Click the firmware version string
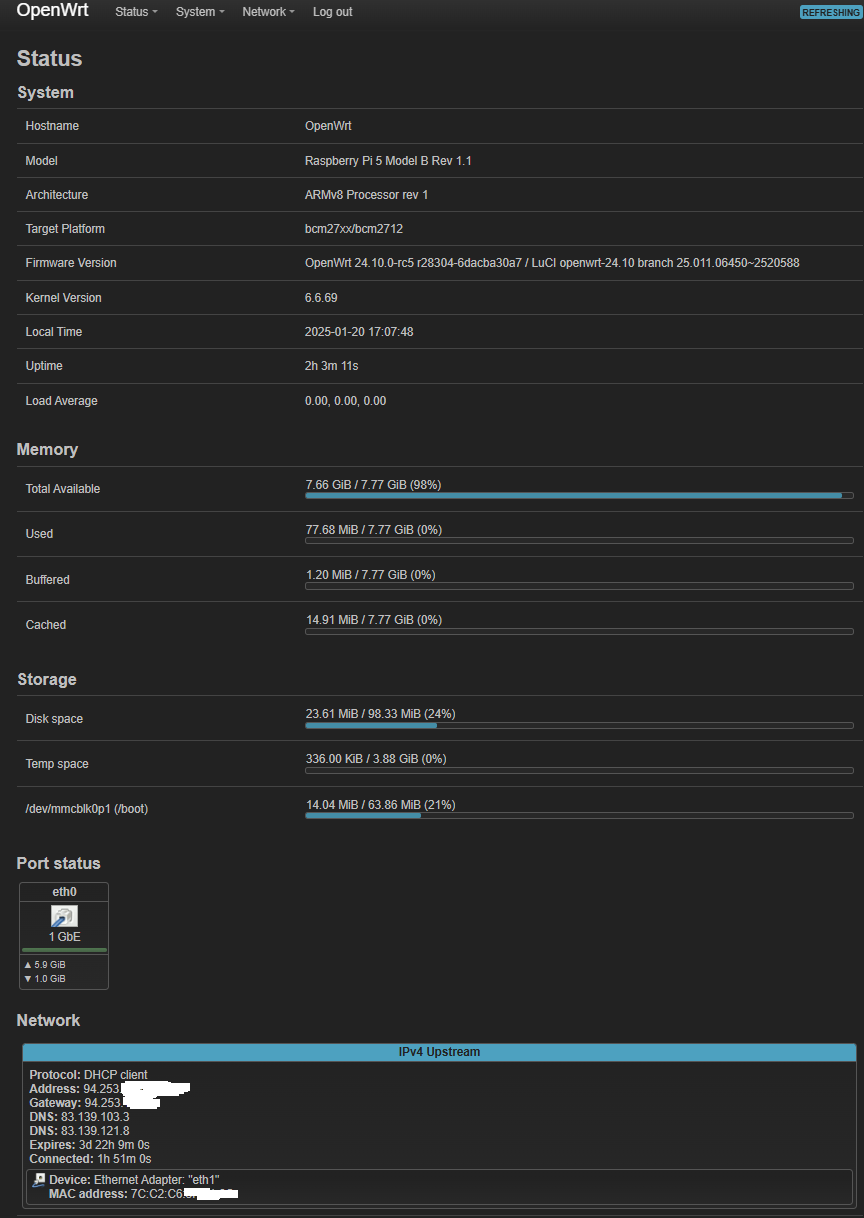Screen dimensions: 864x1218 tap(552, 263)
